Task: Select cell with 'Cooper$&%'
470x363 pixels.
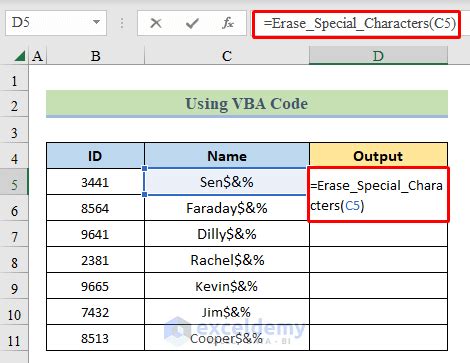Action: (227, 338)
